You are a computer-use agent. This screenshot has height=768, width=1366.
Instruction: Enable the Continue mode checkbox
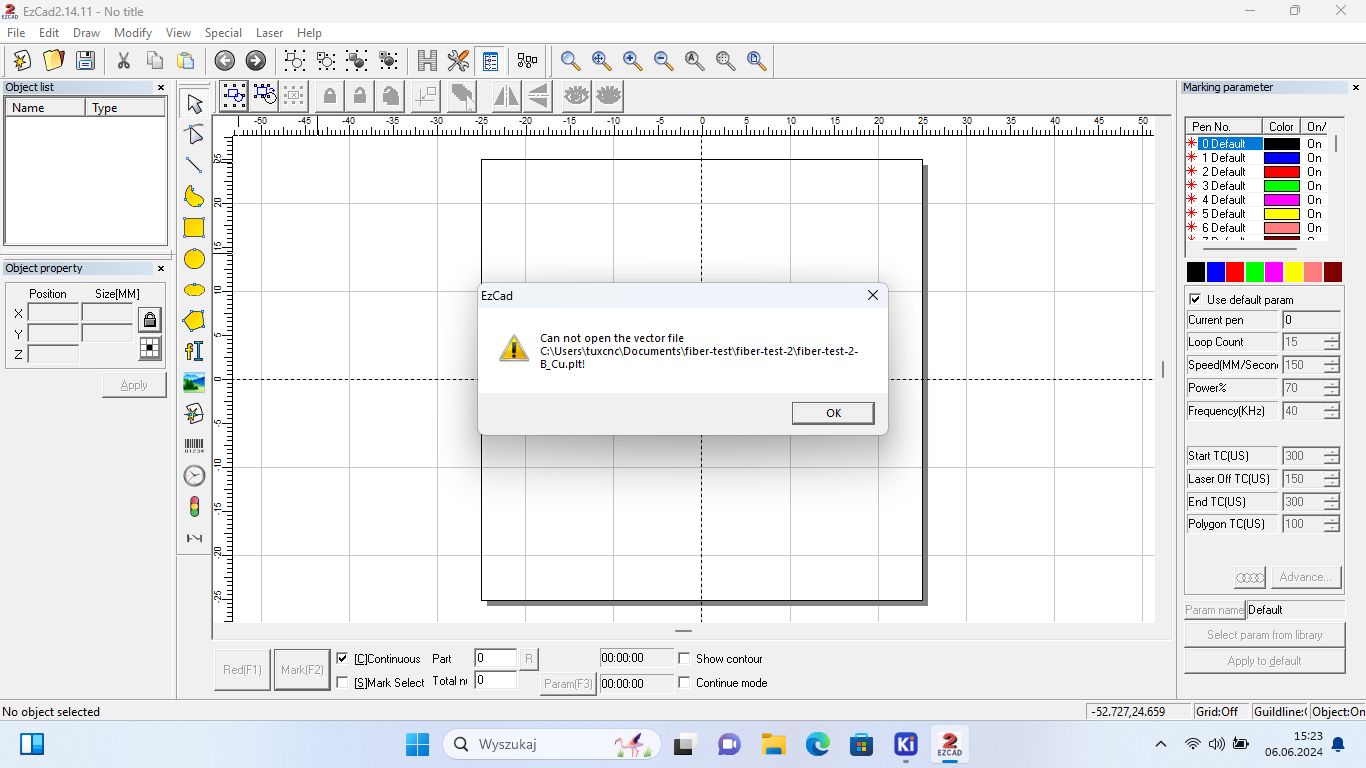684,683
